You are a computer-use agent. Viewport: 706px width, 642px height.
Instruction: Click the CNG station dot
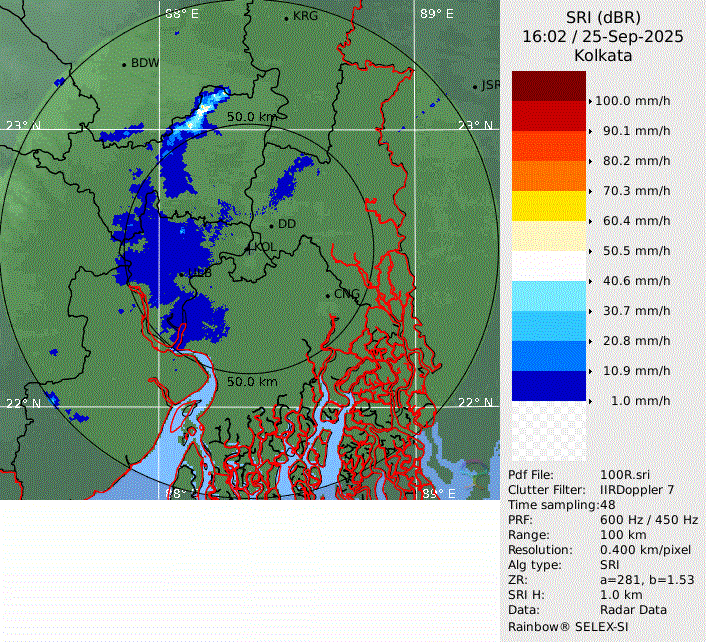[x=328, y=294]
